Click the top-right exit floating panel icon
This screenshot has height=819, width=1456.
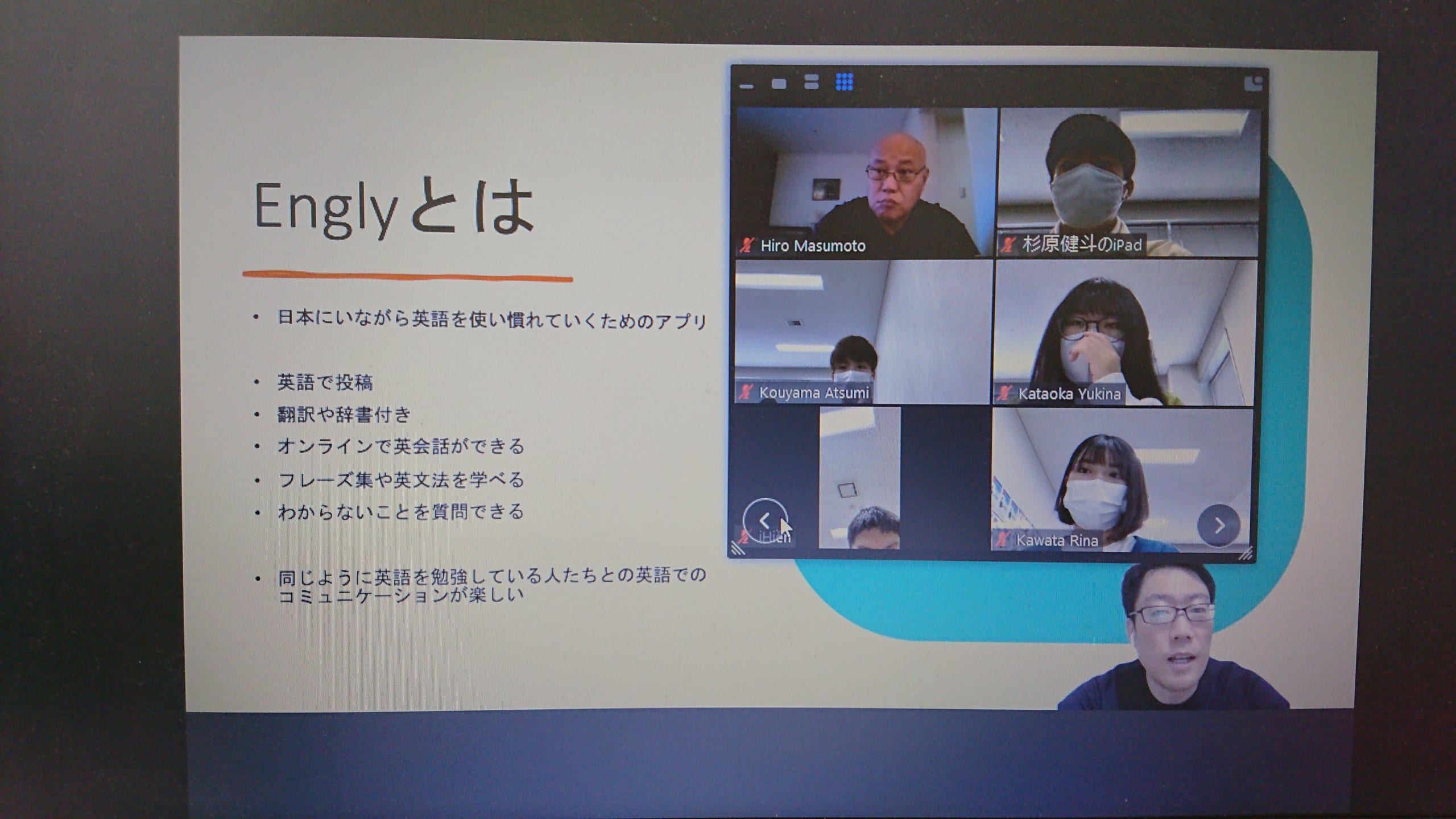[x=1253, y=84]
